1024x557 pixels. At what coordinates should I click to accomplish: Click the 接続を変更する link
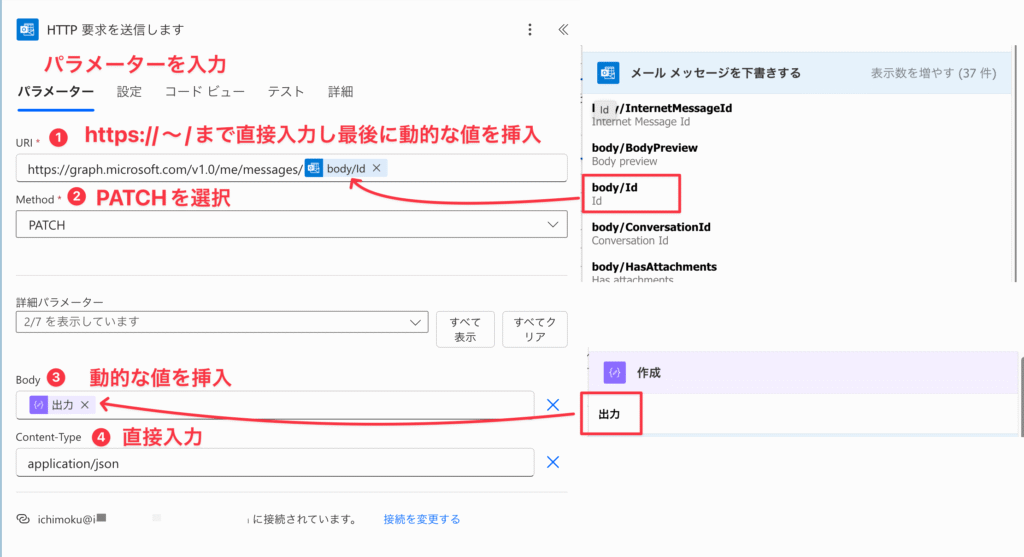pos(422,519)
